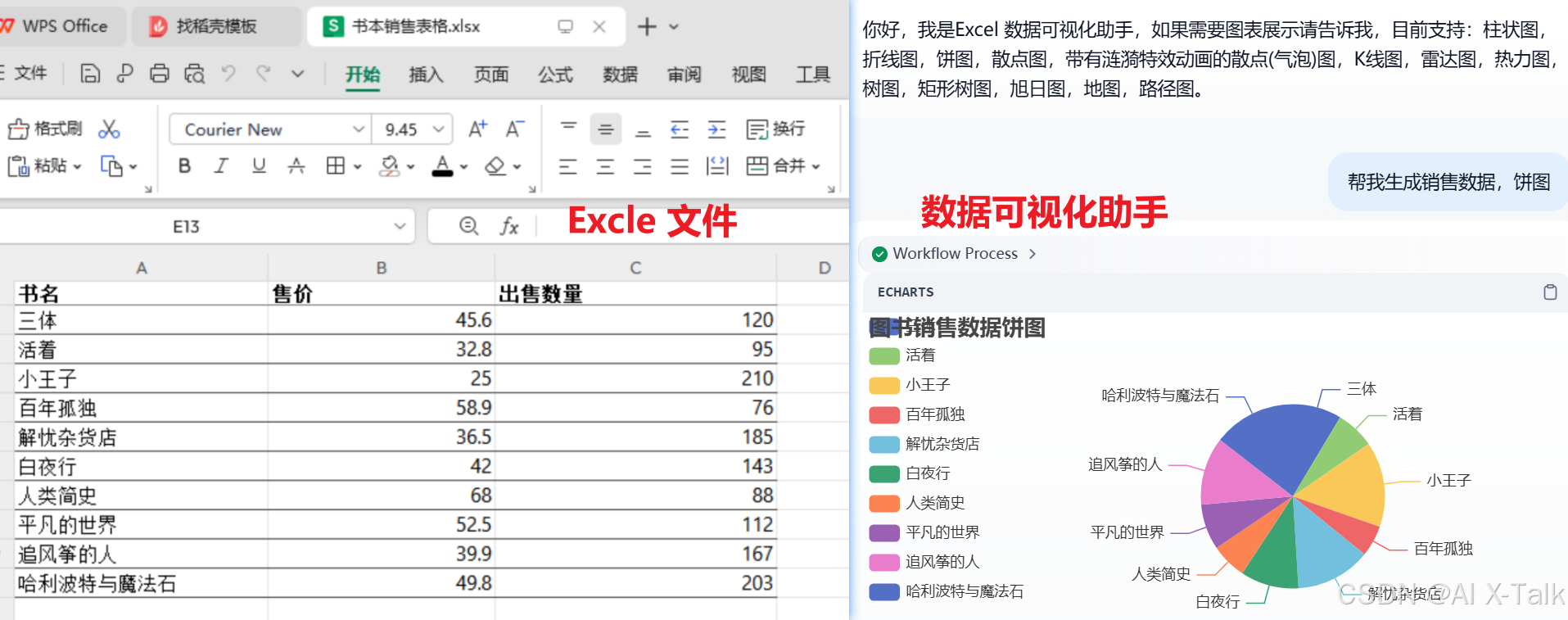Viewport: 1568px width, 620px height.
Task: Click the Format Painter 格式刷 button
Action: click(x=45, y=129)
